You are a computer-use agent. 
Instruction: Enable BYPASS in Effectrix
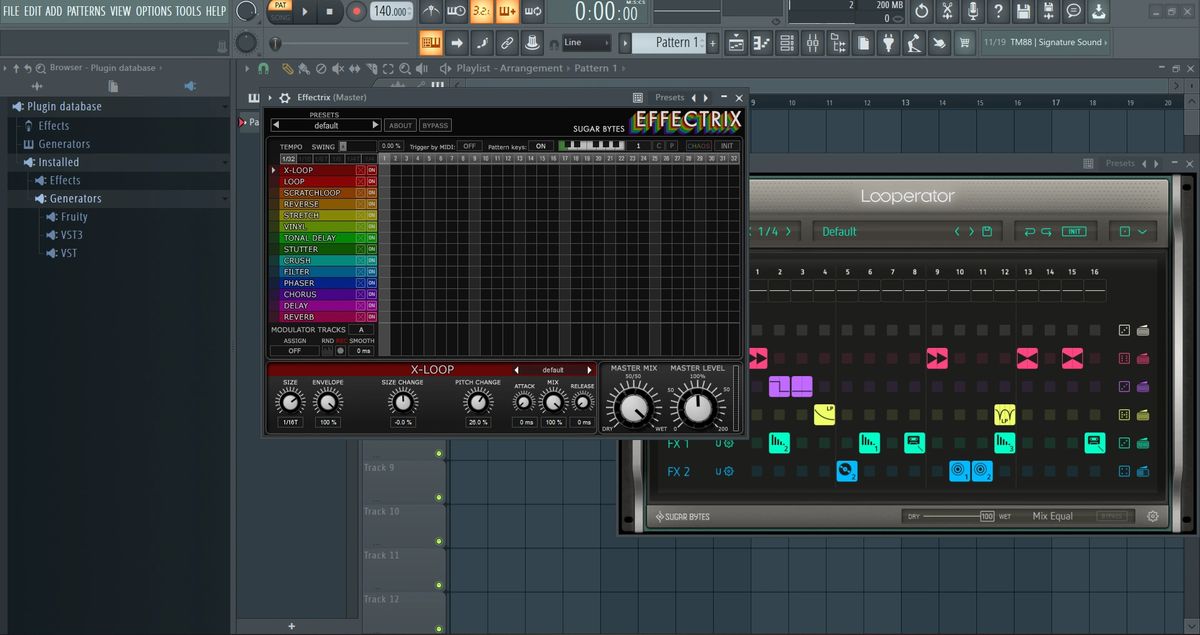coord(436,126)
